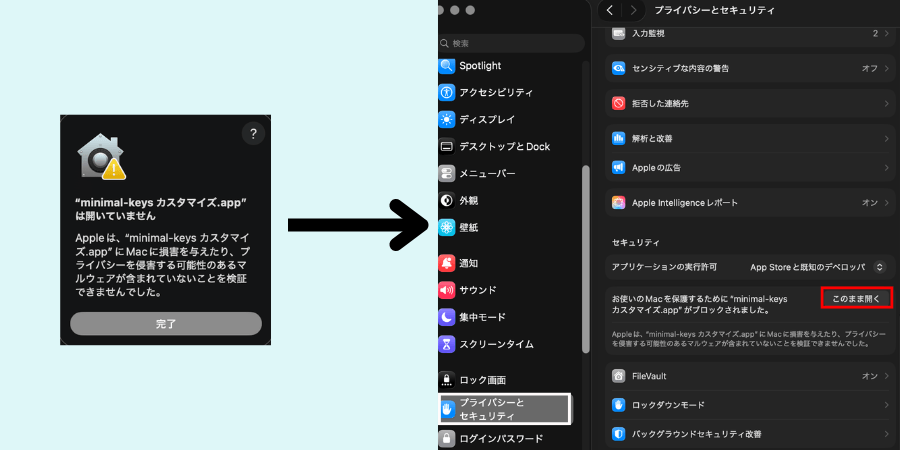The image size is (900, 450).
Task: Click the オン value in the FileVault row
Action: (870, 376)
